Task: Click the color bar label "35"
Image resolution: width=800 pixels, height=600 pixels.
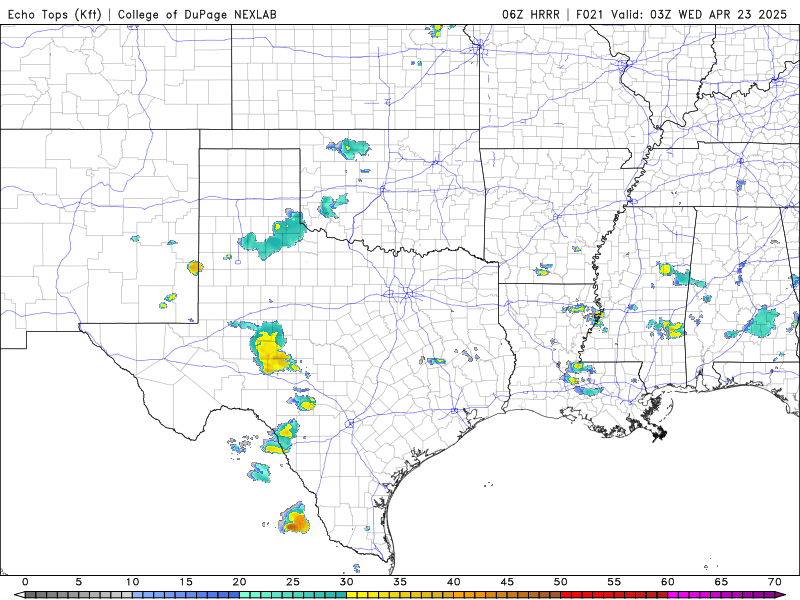Action: pyautogui.click(x=400, y=582)
